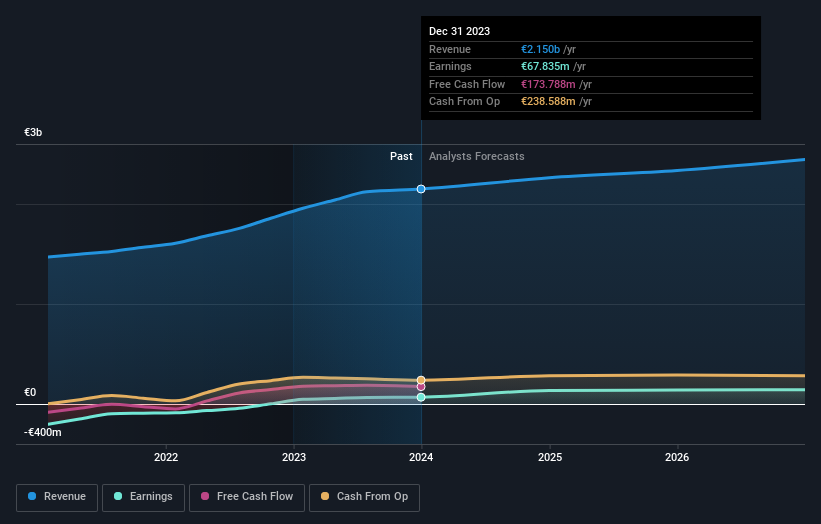821x524 pixels.
Task: Click the Cash From Op tooltip row label
Action: click(x=464, y=102)
